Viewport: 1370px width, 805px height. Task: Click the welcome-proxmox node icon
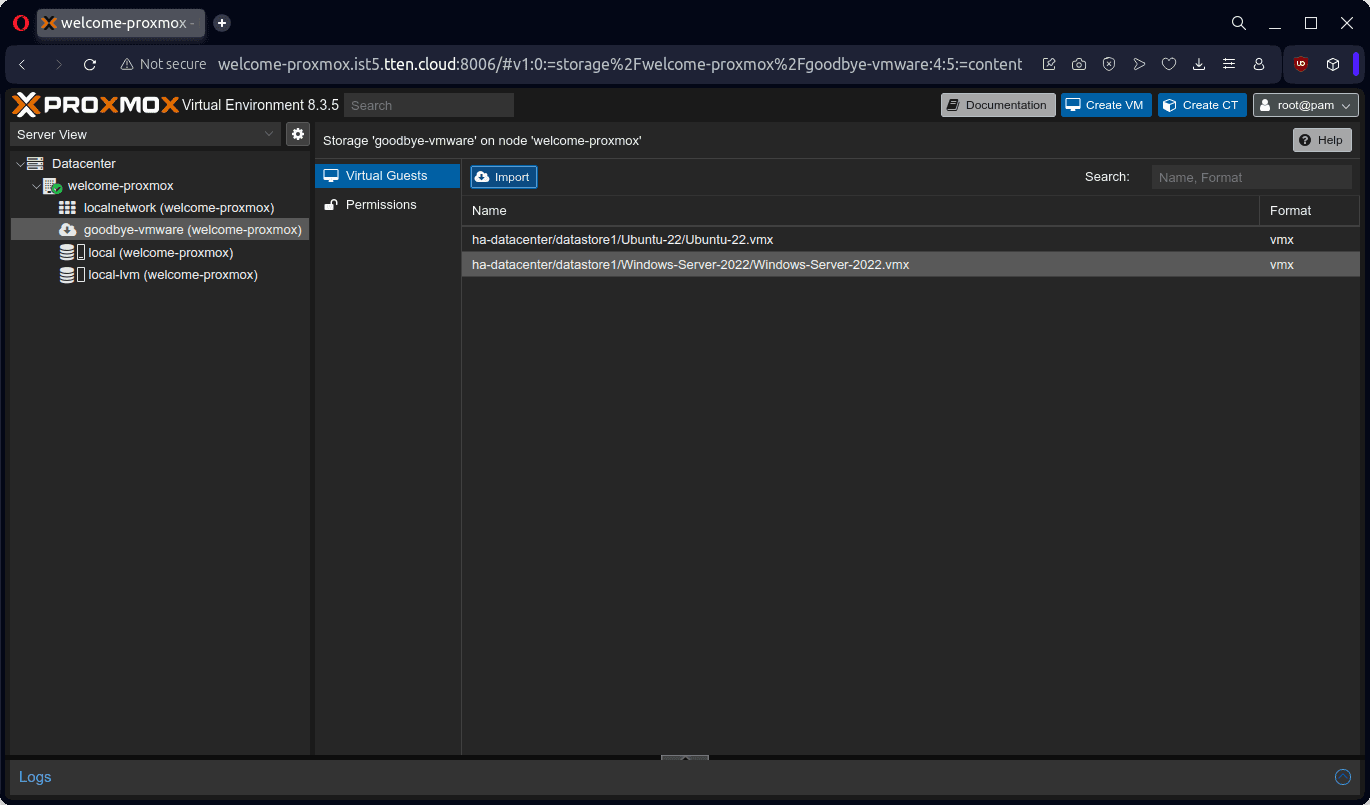[52, 186]
